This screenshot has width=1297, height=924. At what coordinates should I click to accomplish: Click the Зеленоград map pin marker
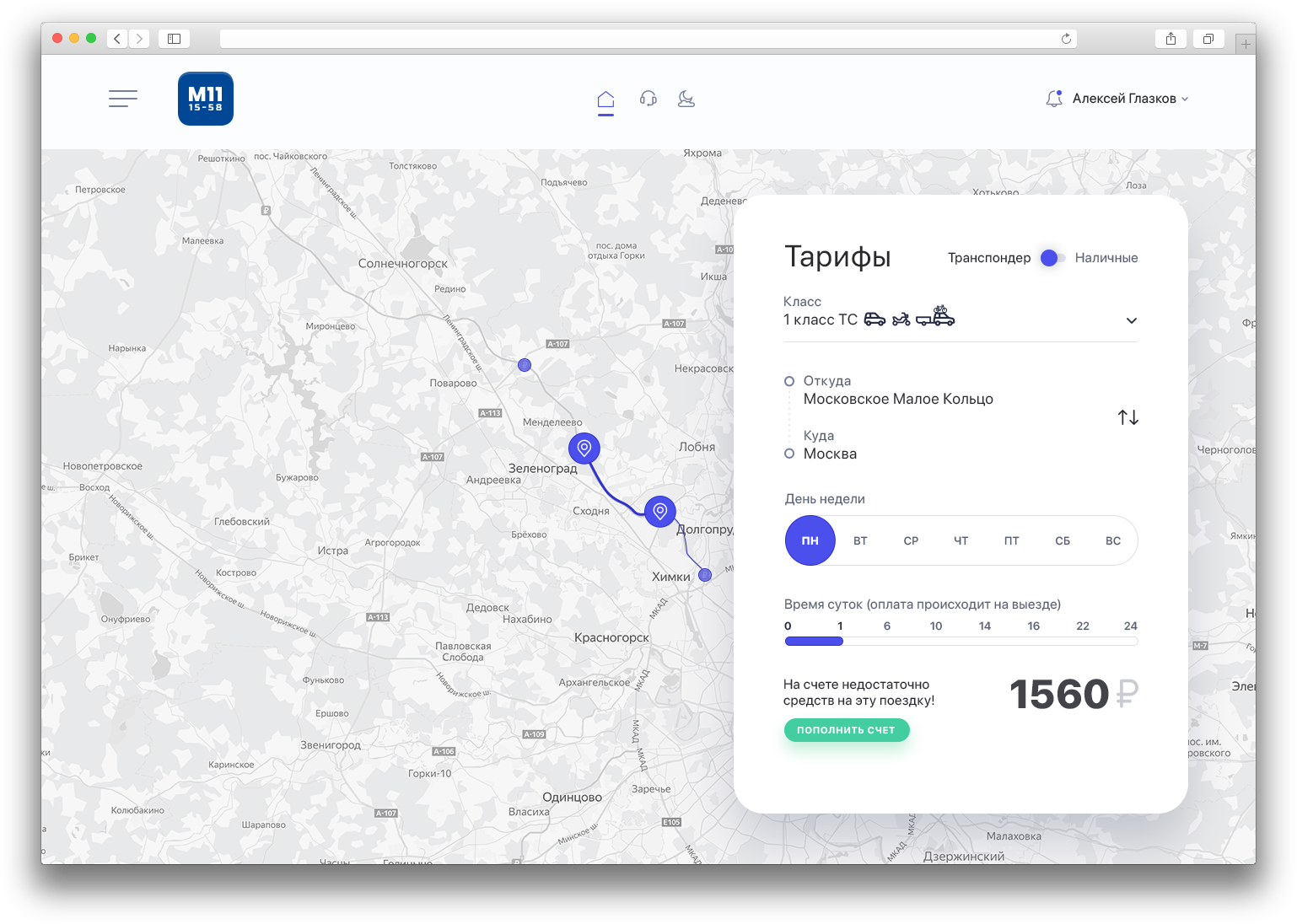pyautogui.click(x=584, y=449)
